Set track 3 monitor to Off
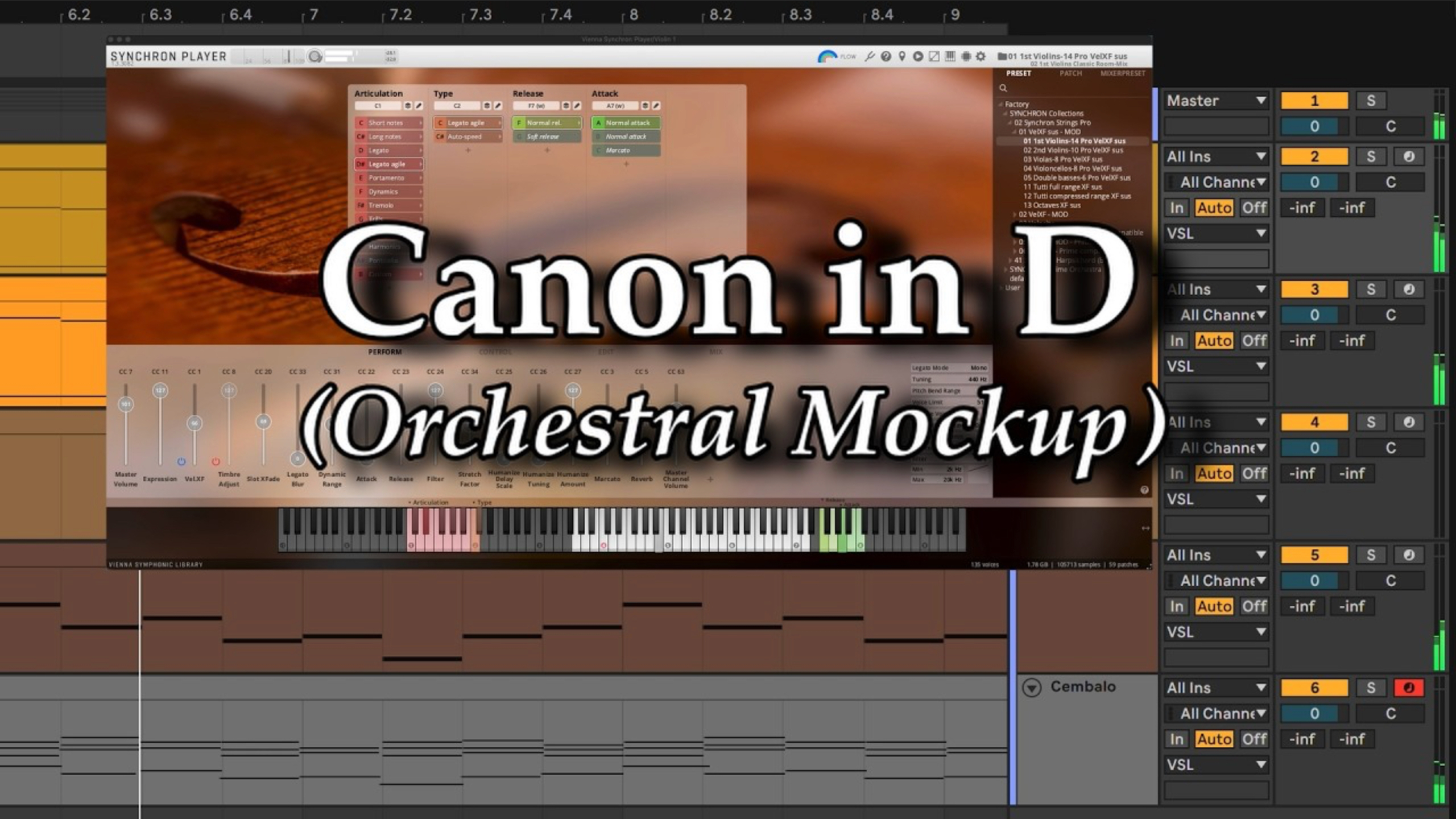The width and height of the screenshot is (1456, 819). (x=1254, y=341)
